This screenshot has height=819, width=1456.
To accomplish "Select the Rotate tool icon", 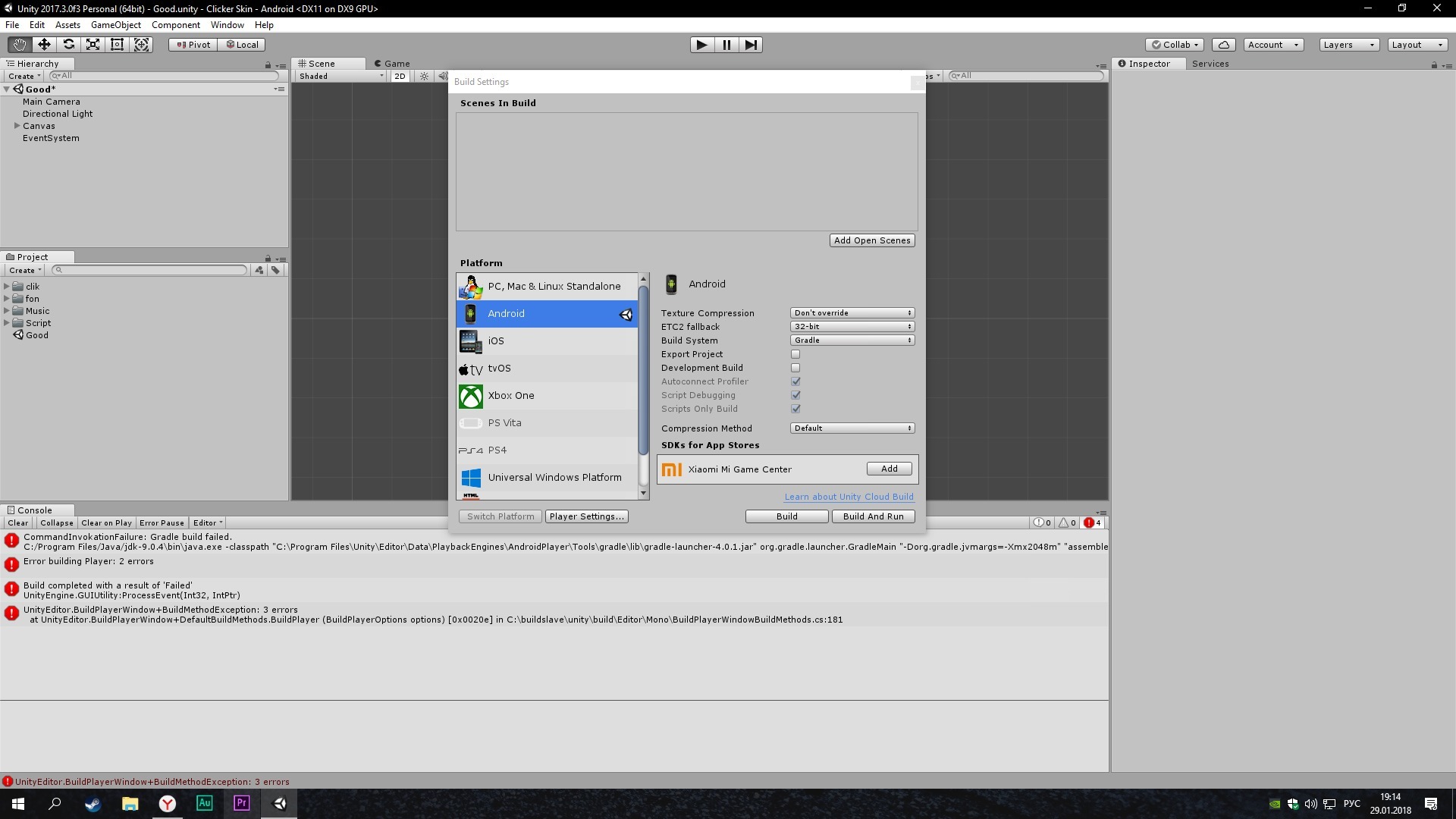I will click(x=68, y=45).
